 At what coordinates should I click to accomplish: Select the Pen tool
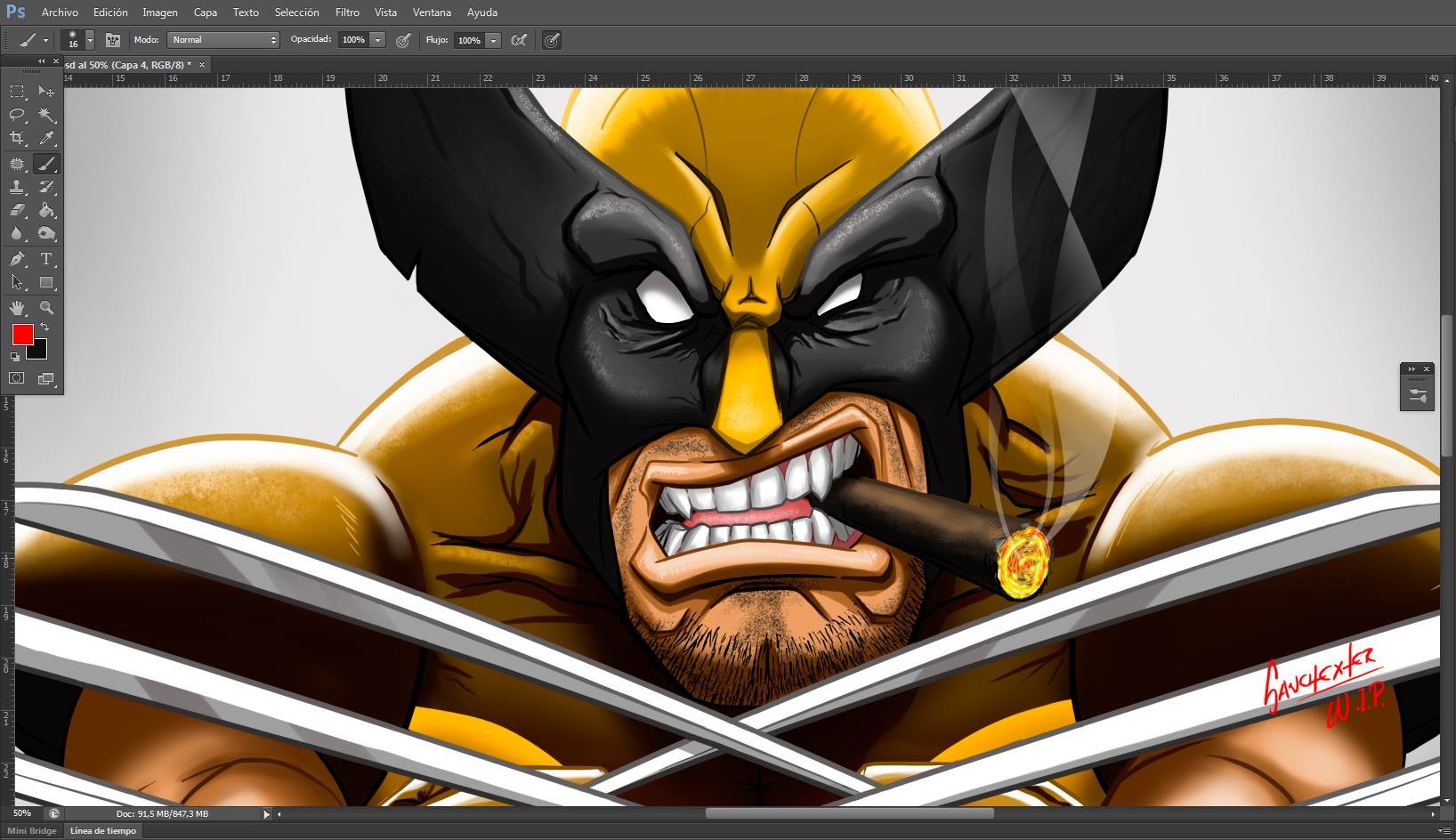(16, 259)
